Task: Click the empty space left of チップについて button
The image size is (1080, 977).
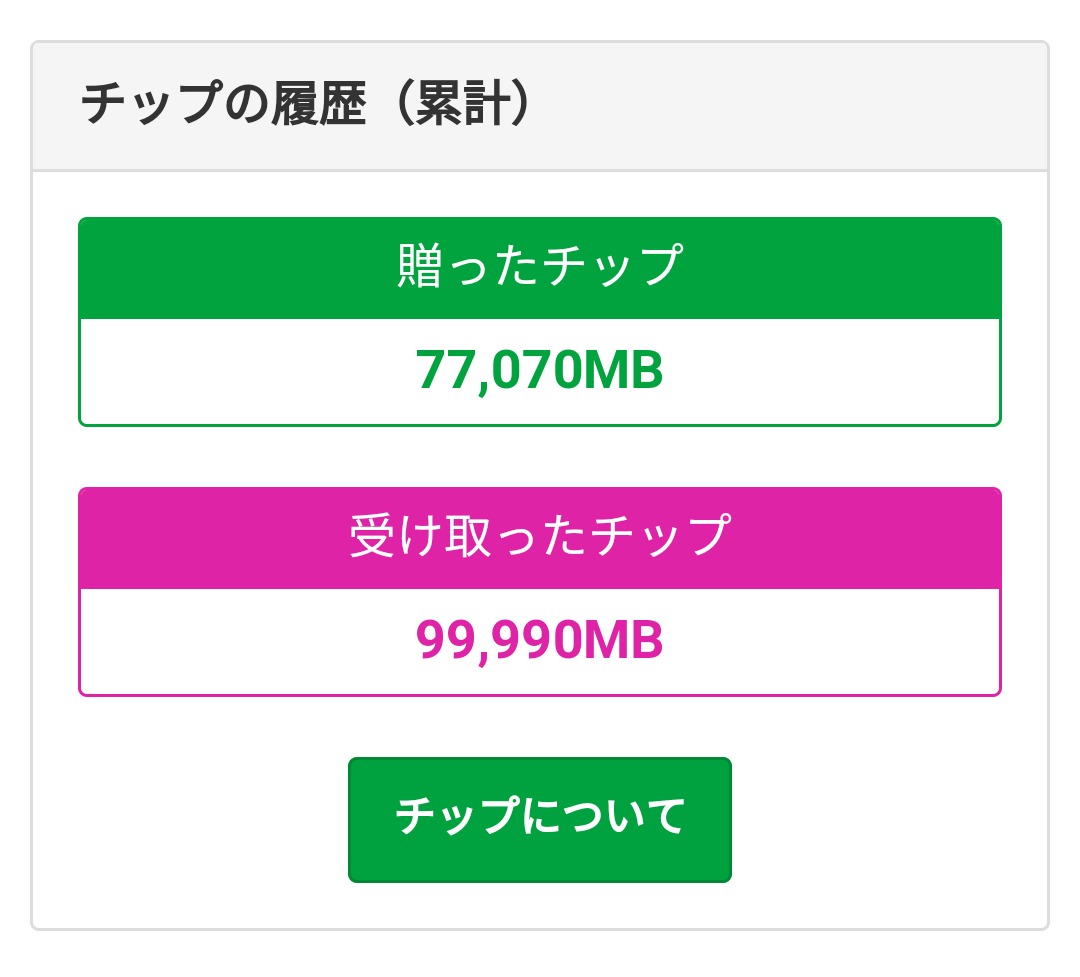Action: 200,819
